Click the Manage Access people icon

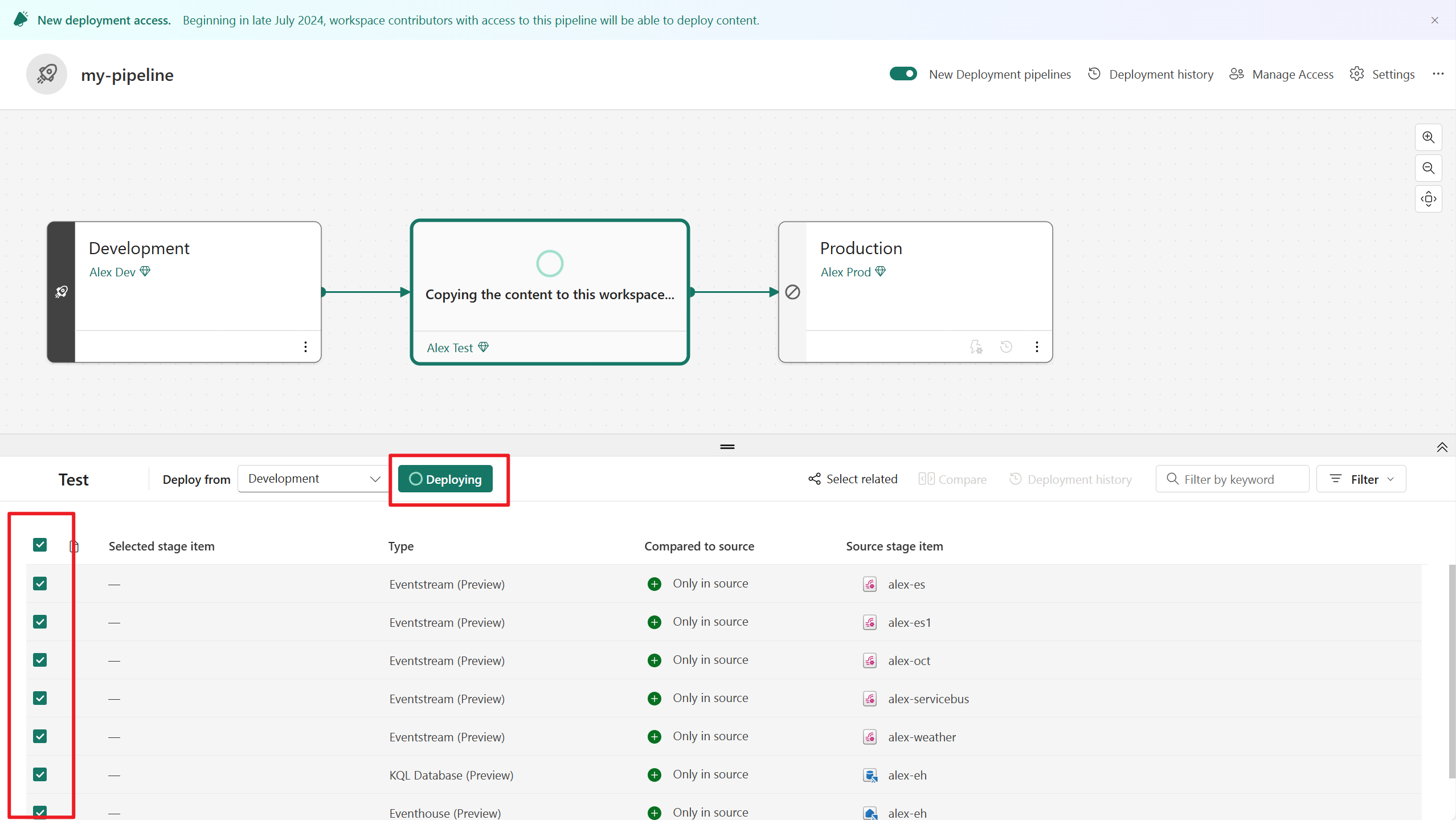click(x=1237, y=74)
